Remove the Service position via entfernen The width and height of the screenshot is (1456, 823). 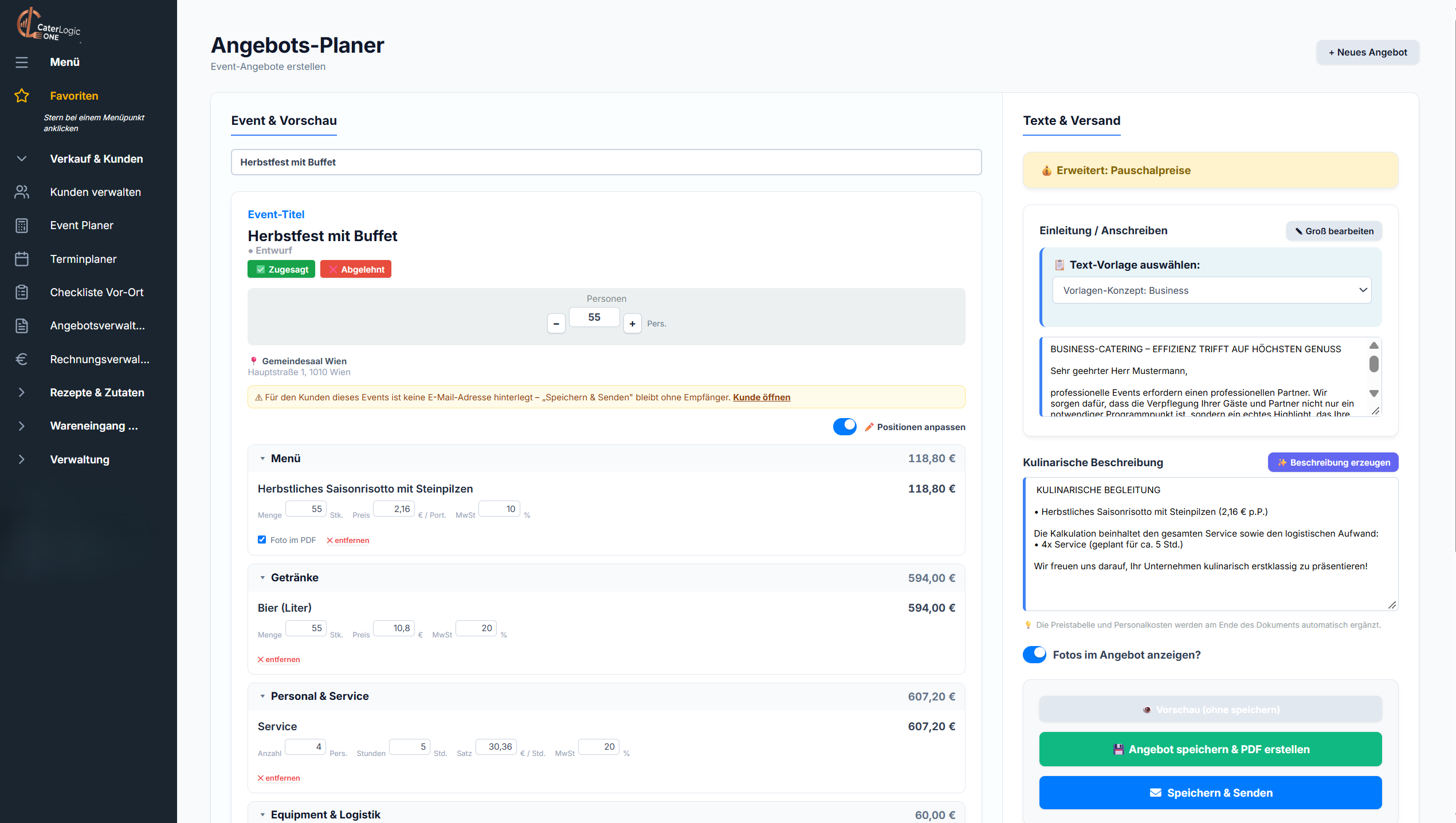tap(278, 778)
